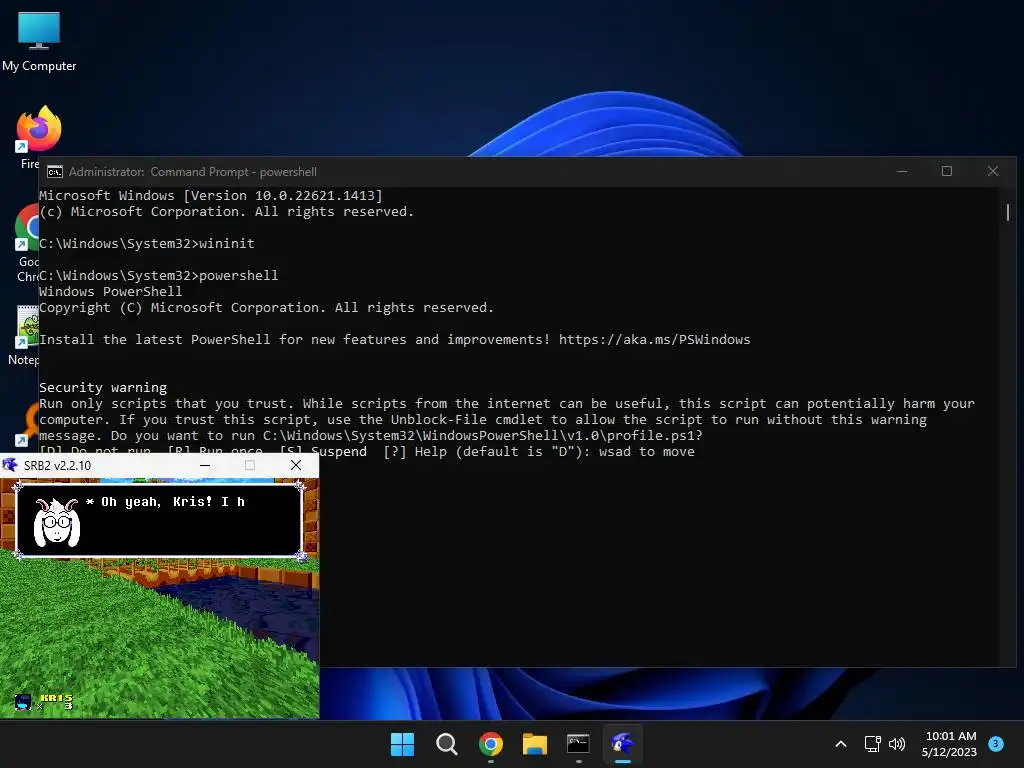Click the "Security warning" heading text
Screen dimensions: 1024x768
coord(103,387)
